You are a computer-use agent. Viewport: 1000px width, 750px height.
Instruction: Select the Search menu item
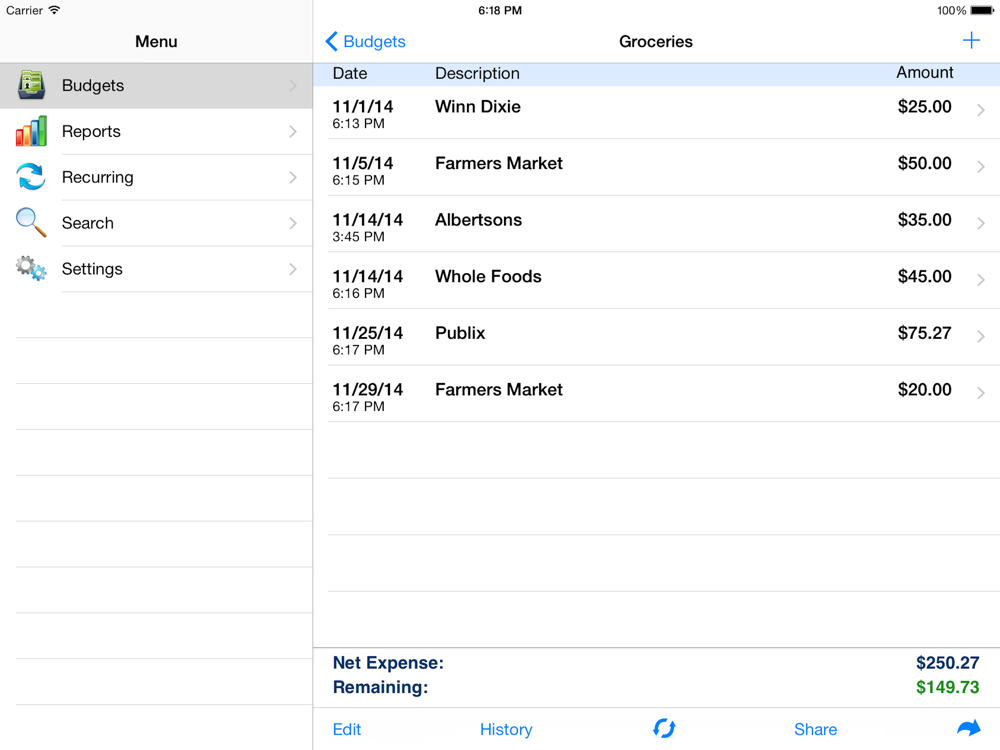tap(156, 223)
